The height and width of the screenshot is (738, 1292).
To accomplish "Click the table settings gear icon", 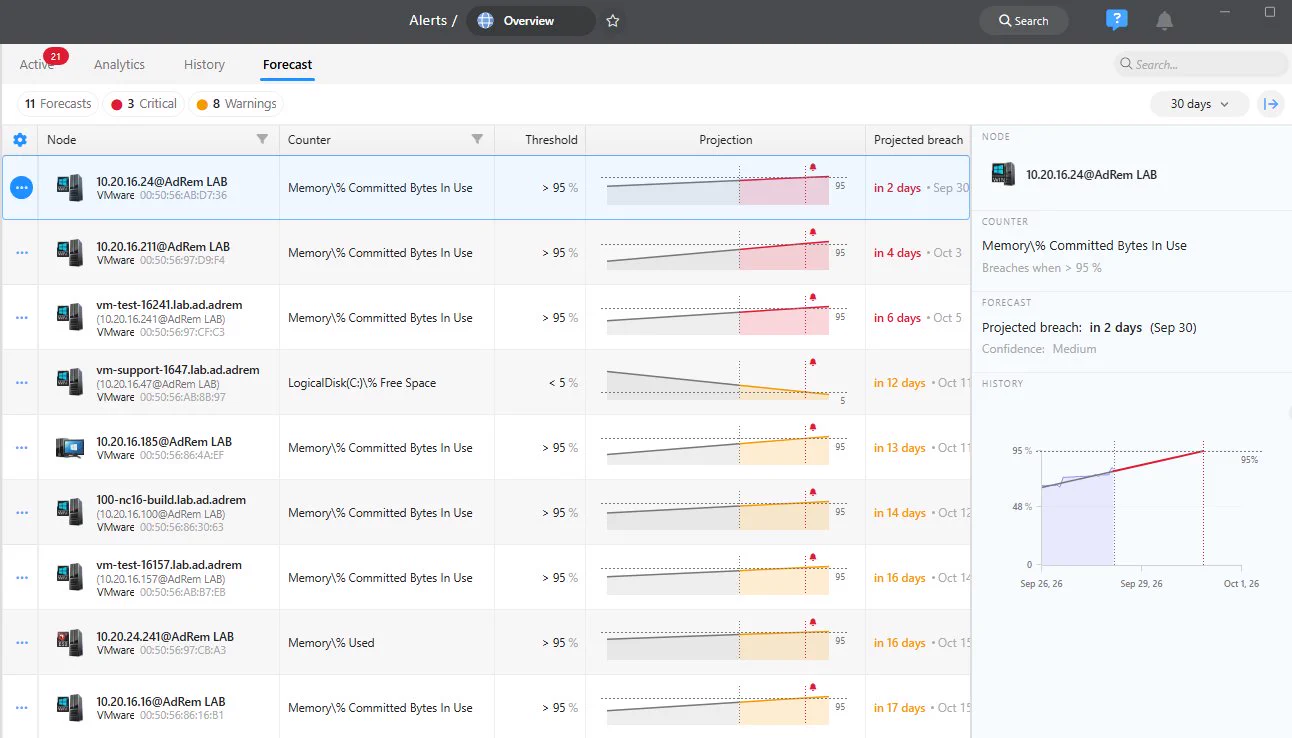I will (20, 140).
